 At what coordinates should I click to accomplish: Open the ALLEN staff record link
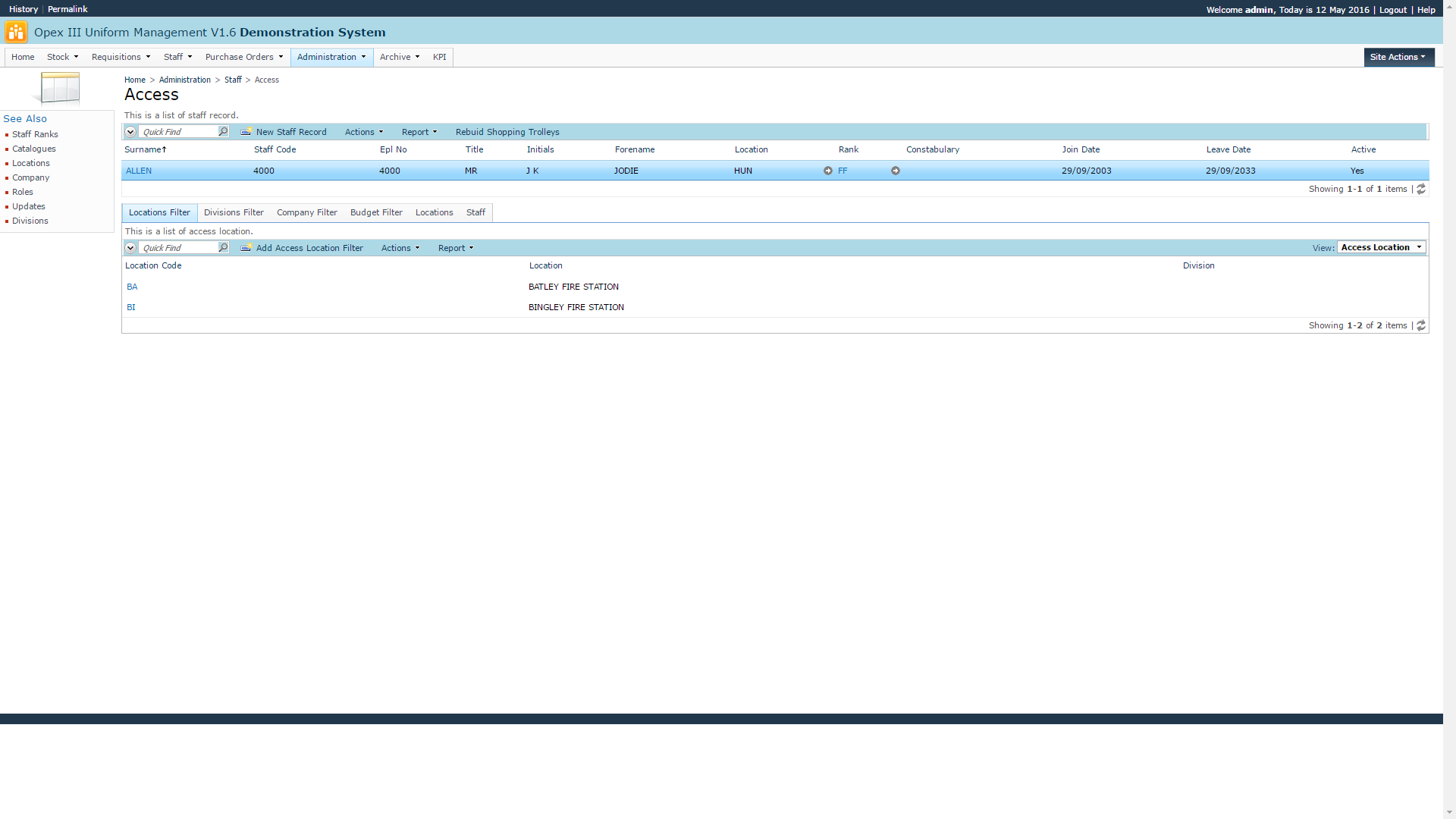coord(139,171)
